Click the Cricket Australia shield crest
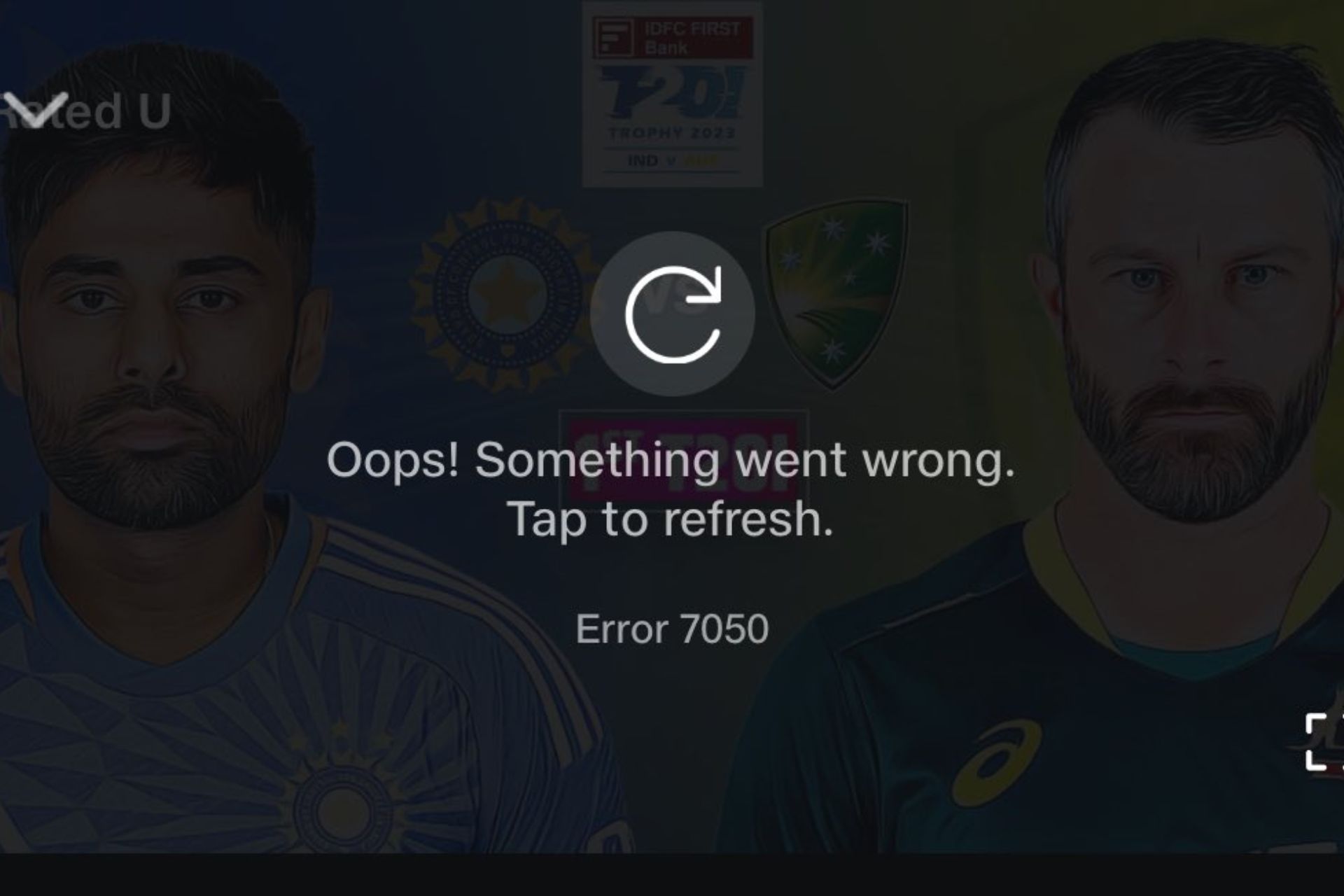This screenshot has height=896, width=1344. click(x=834, y=294)
